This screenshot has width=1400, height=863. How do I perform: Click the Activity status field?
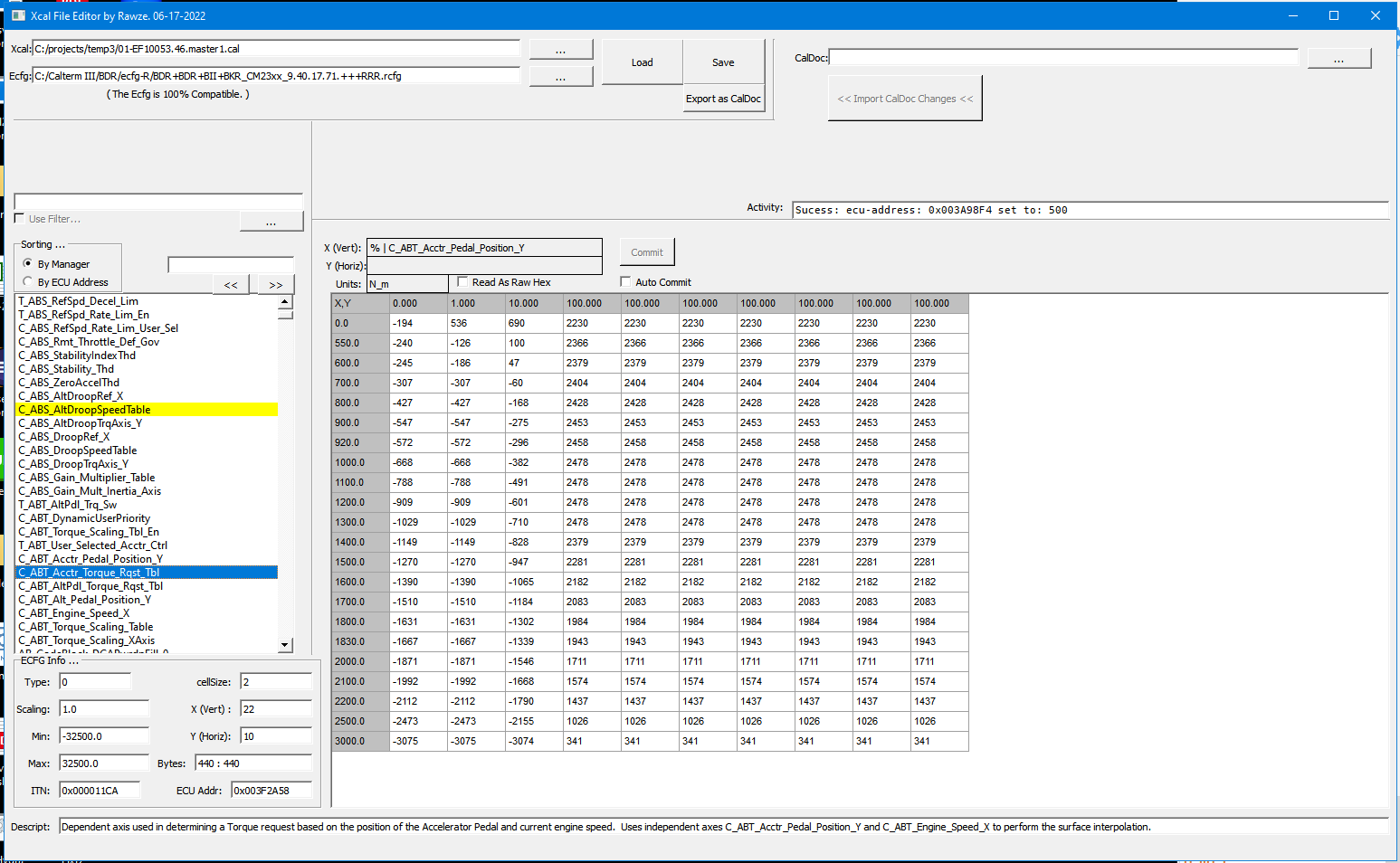point(1090,210)
